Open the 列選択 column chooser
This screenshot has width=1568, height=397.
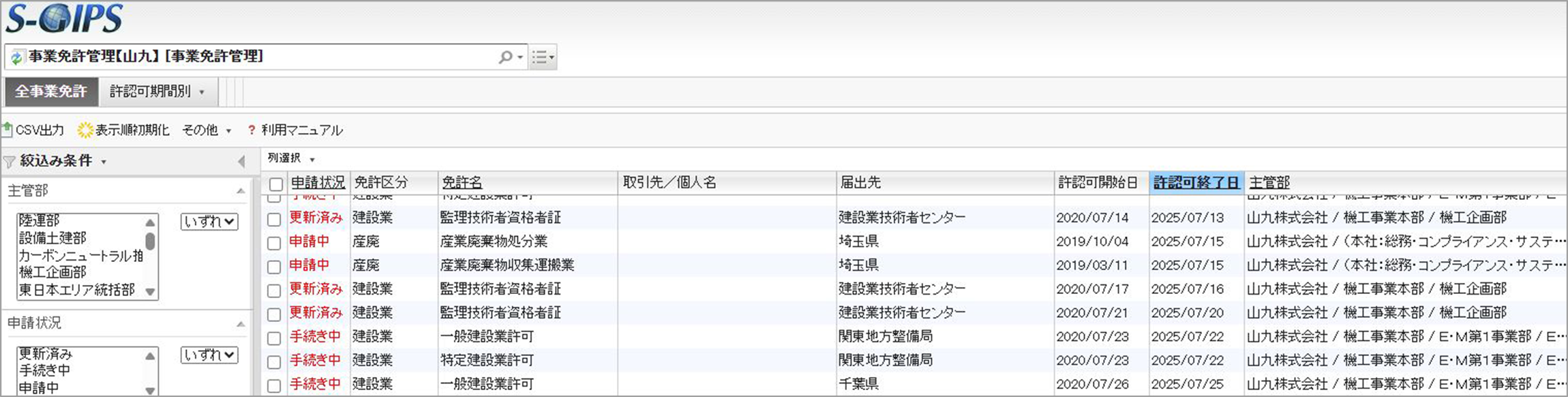pos(291,158)
